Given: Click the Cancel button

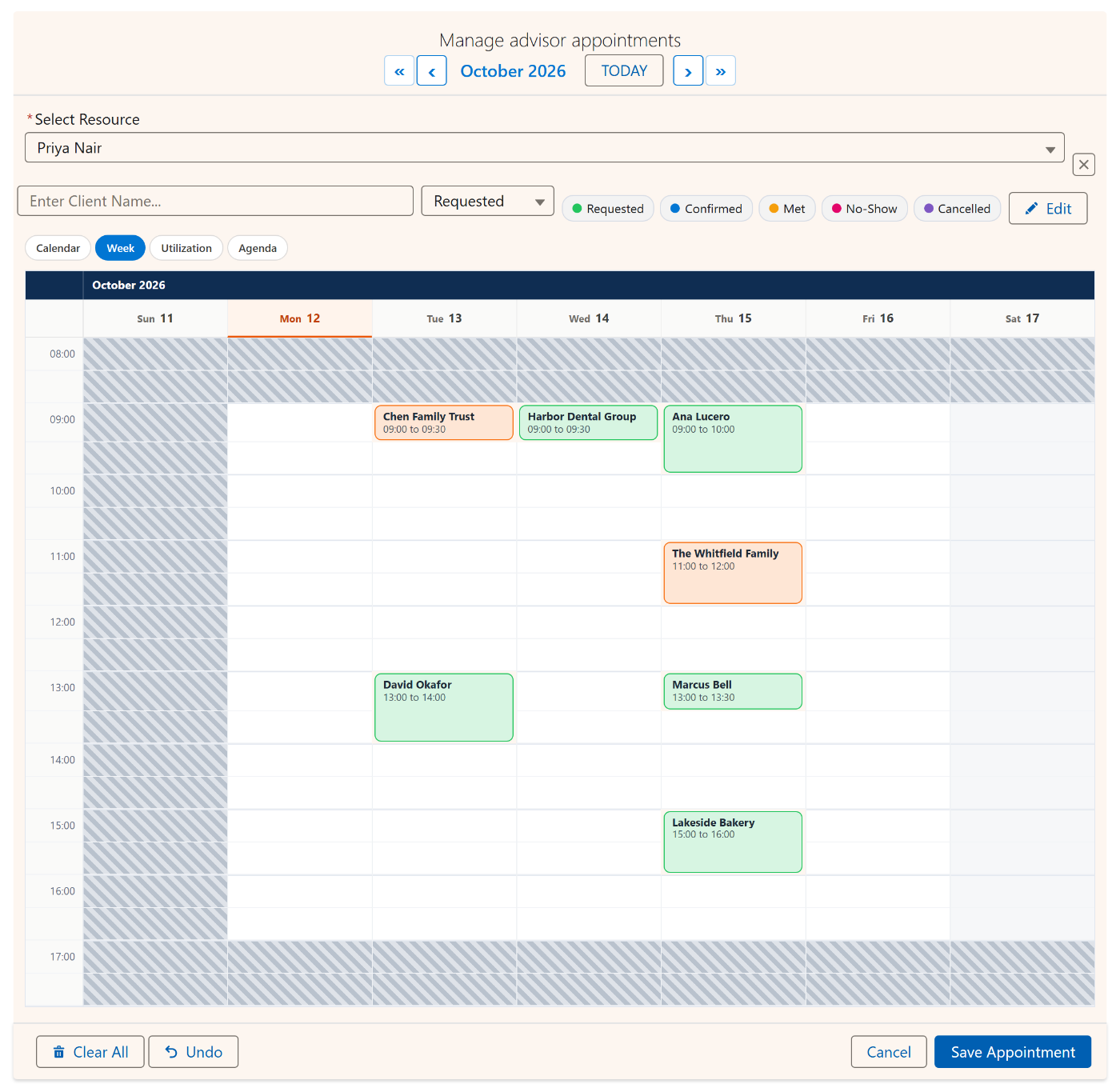Looking at the screenshot, I should tap(889, 1052).
